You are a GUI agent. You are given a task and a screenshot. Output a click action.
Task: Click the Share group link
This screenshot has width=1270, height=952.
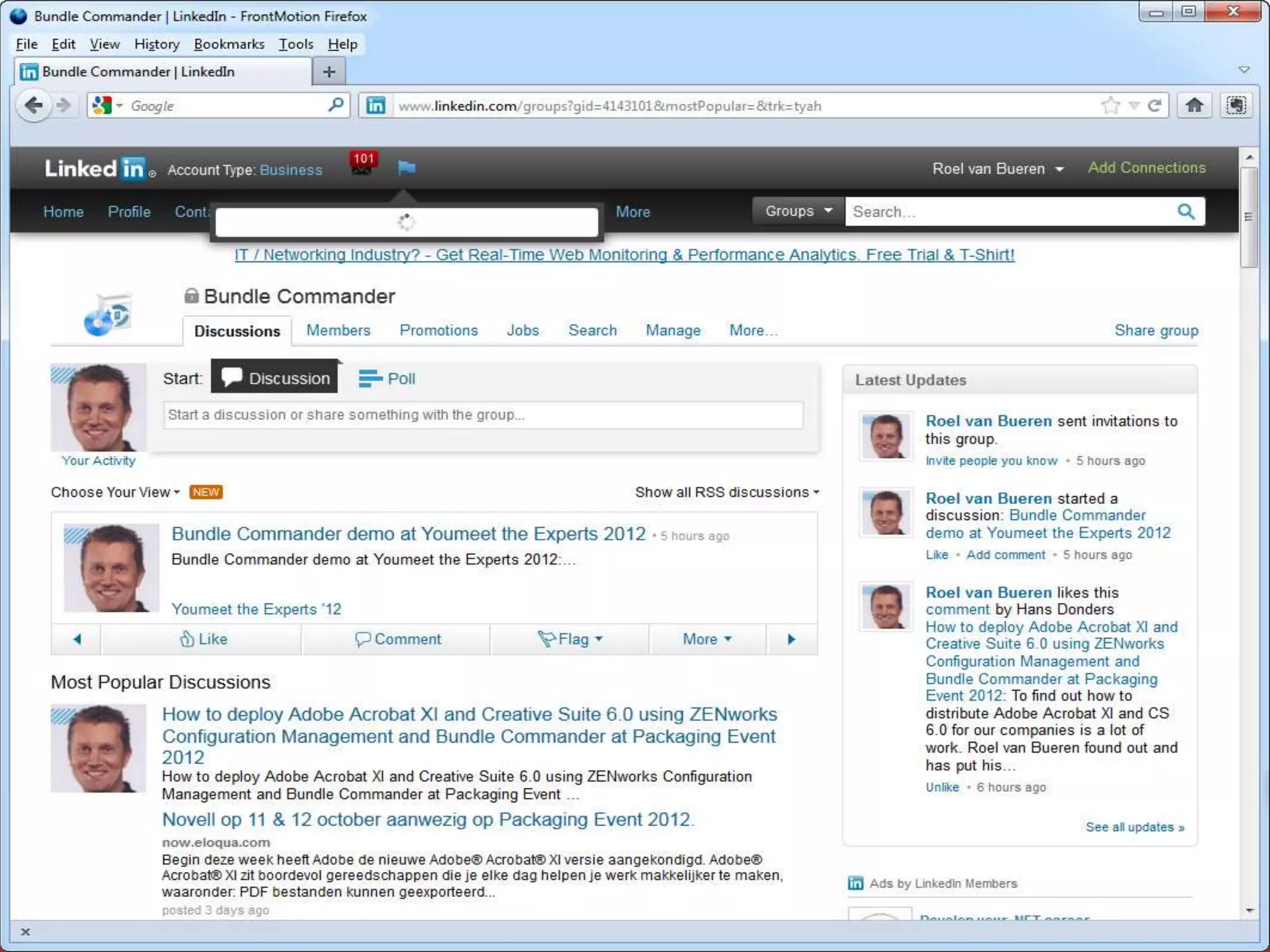pyautogui.click(x=1156, y=330)
